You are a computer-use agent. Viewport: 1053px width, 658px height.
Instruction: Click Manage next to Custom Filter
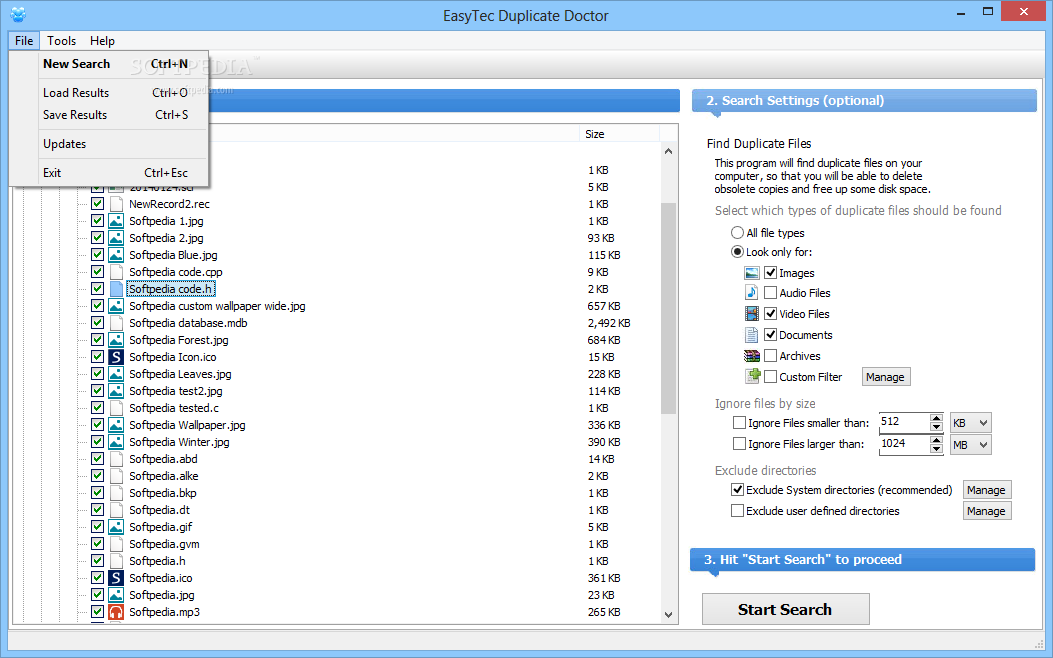click(x=886, y=377)
